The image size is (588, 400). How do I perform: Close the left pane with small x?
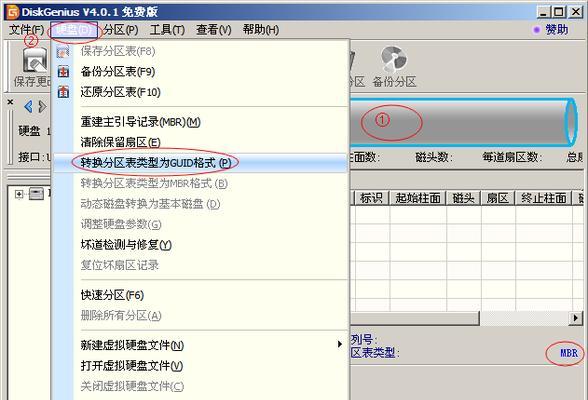click(x=10, y=102)
